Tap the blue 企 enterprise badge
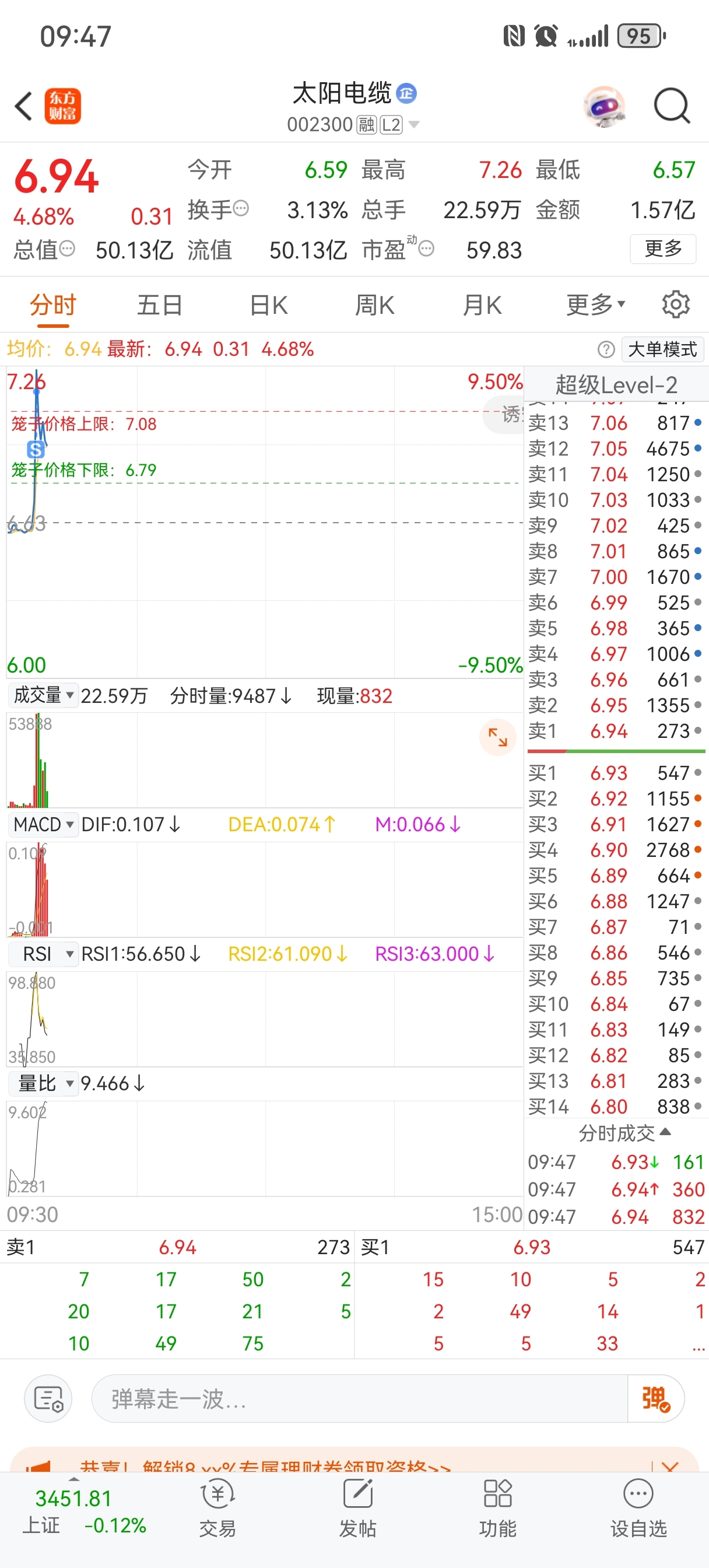The width and height of the screenshot is (709, 1568). (x=406, y=93)
